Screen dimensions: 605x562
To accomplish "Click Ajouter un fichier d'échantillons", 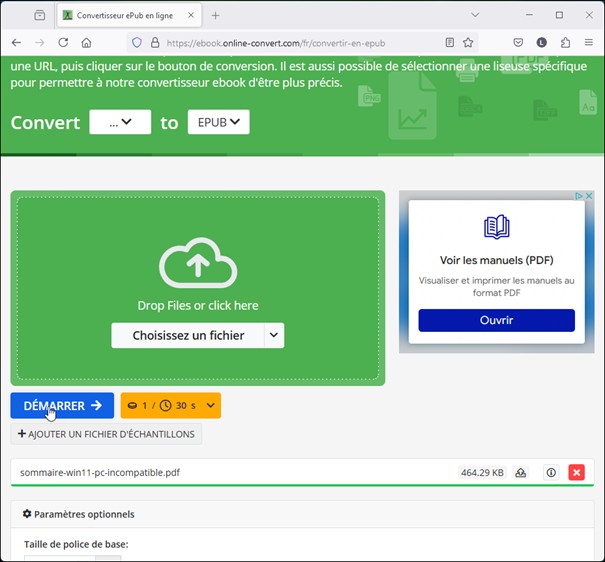I will (x=106, y=434).
